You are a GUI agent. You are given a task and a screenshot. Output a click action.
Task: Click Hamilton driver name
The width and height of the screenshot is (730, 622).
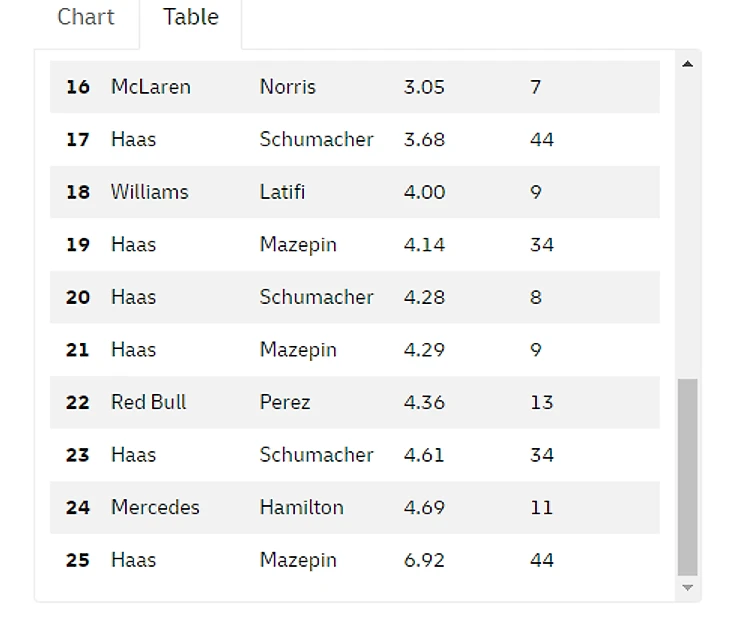[301, 507]
